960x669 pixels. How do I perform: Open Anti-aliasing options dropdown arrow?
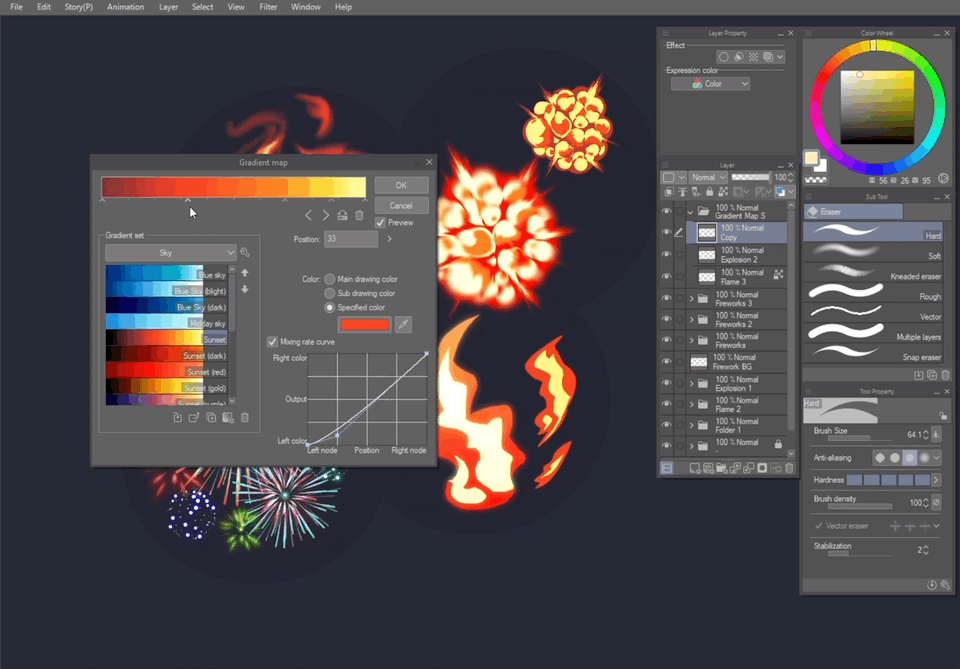click(x=937, y=457)
